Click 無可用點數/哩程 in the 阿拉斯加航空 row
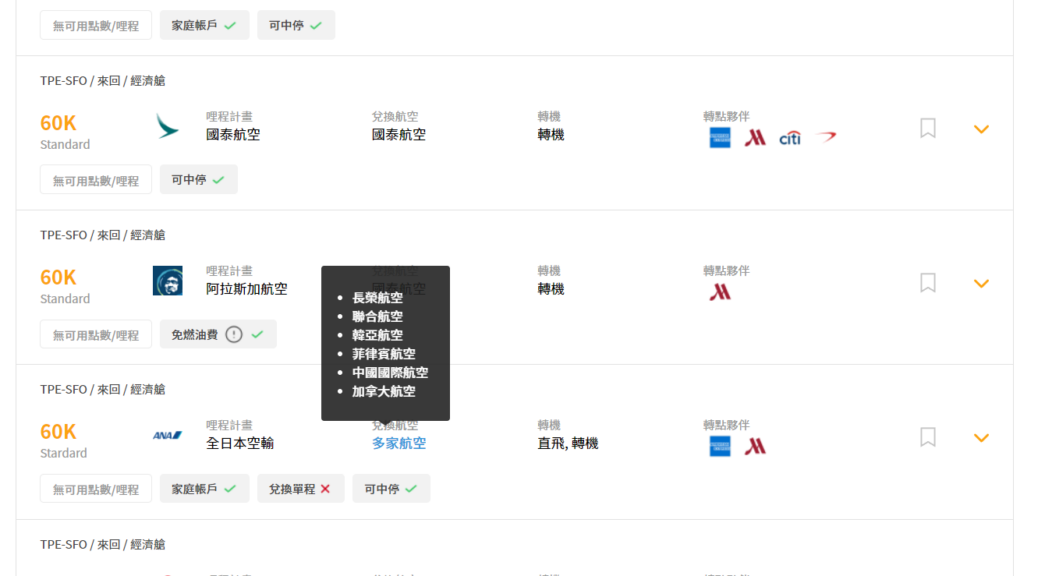 (96, 334)
